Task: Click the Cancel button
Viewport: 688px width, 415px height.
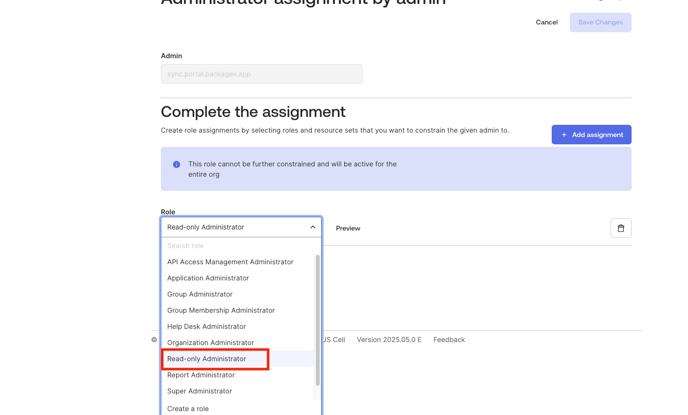Action: [546, 22]
